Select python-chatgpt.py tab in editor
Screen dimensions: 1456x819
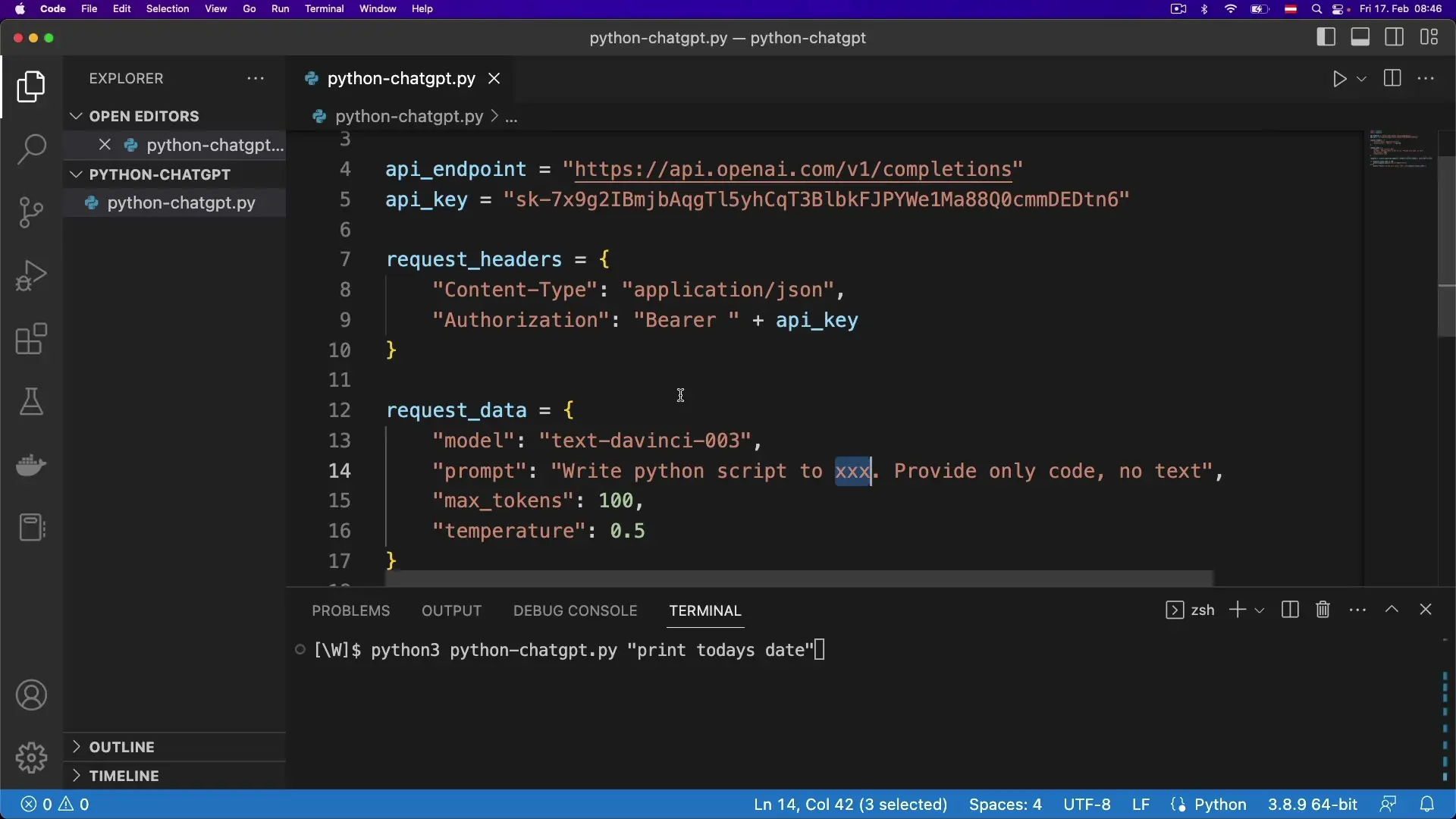tap(400, 79)
